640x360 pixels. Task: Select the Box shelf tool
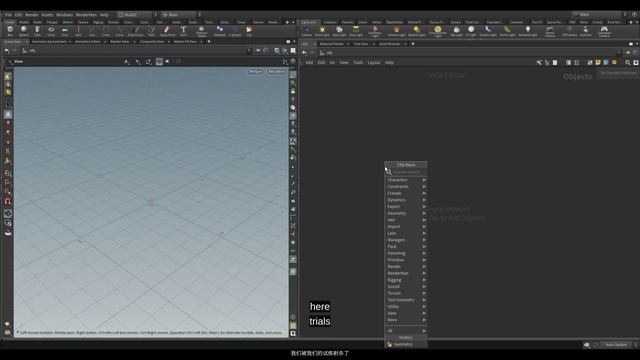[x=10, y=31]
